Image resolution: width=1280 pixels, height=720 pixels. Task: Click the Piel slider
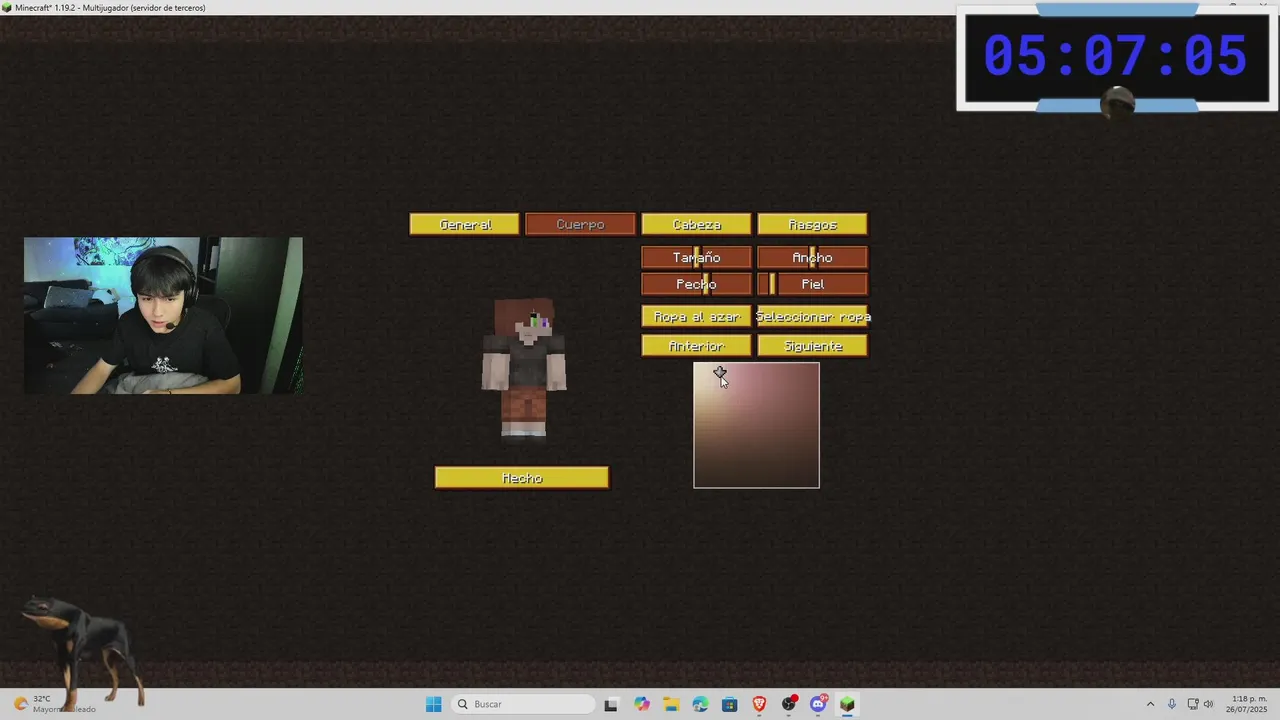[812, 284]
